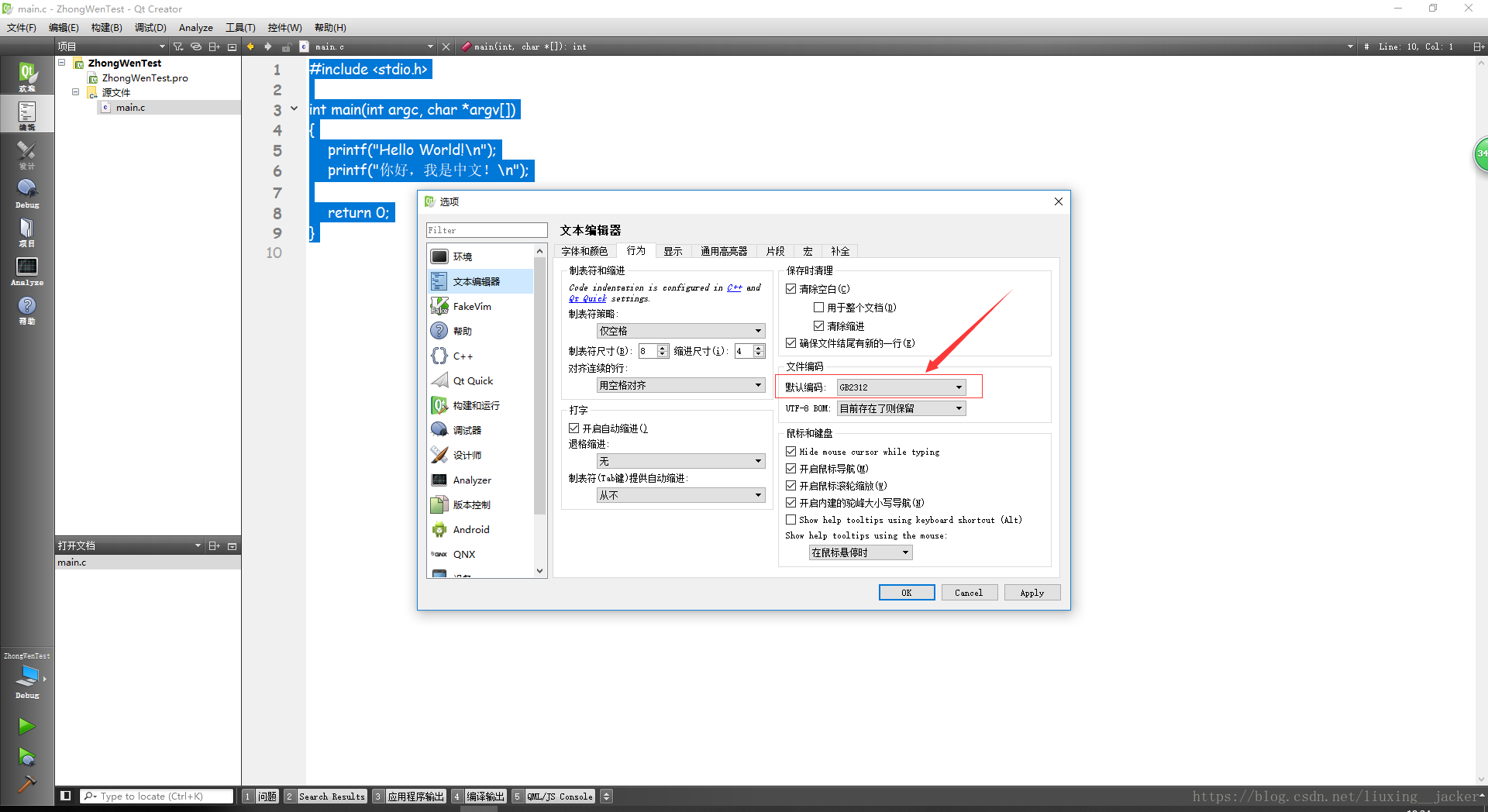Open Projects mode in the sidebar
This screenshot has width=1488, height=812.
[27, 232]
